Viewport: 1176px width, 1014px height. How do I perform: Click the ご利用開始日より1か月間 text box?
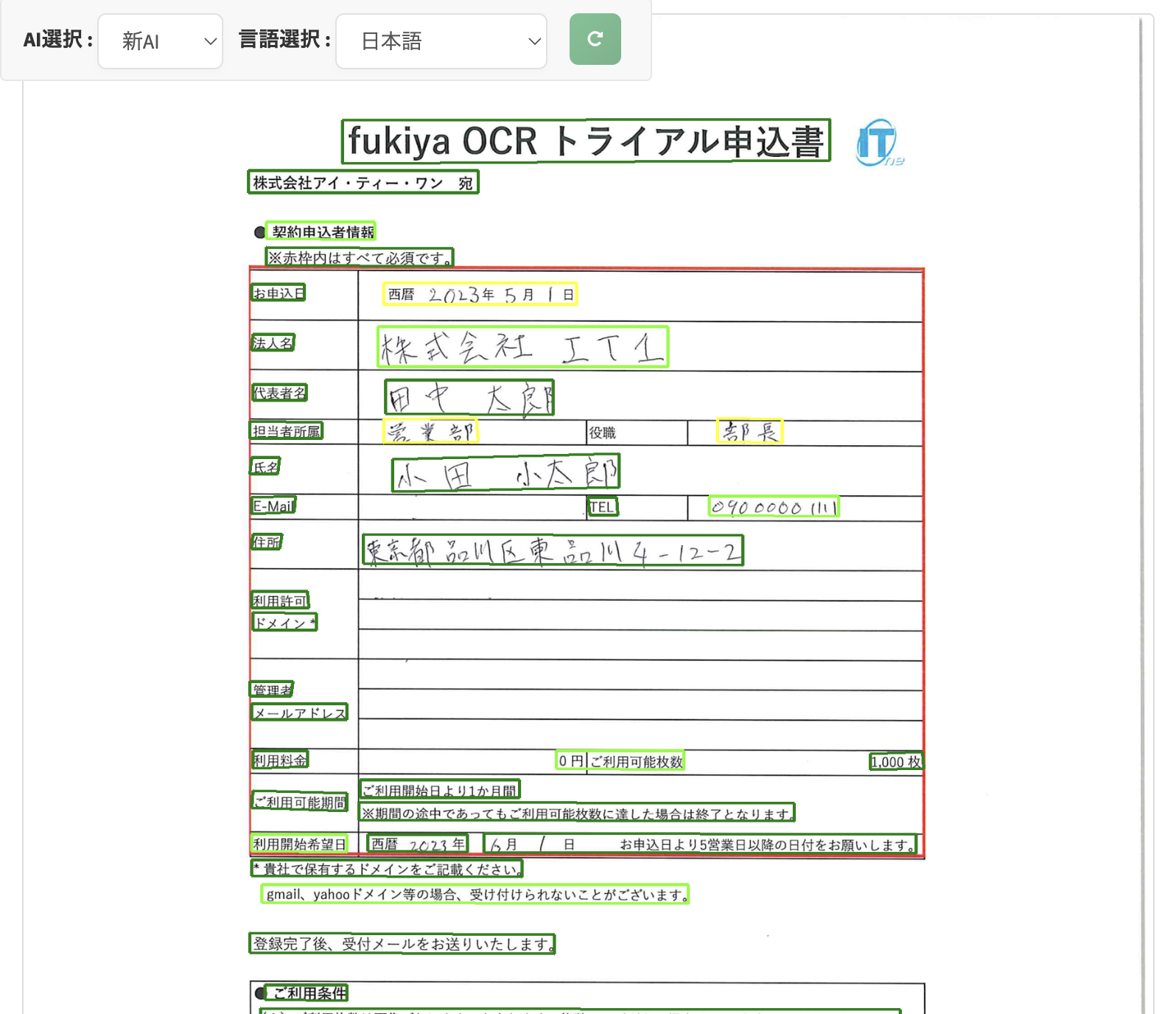coord(440,789)
